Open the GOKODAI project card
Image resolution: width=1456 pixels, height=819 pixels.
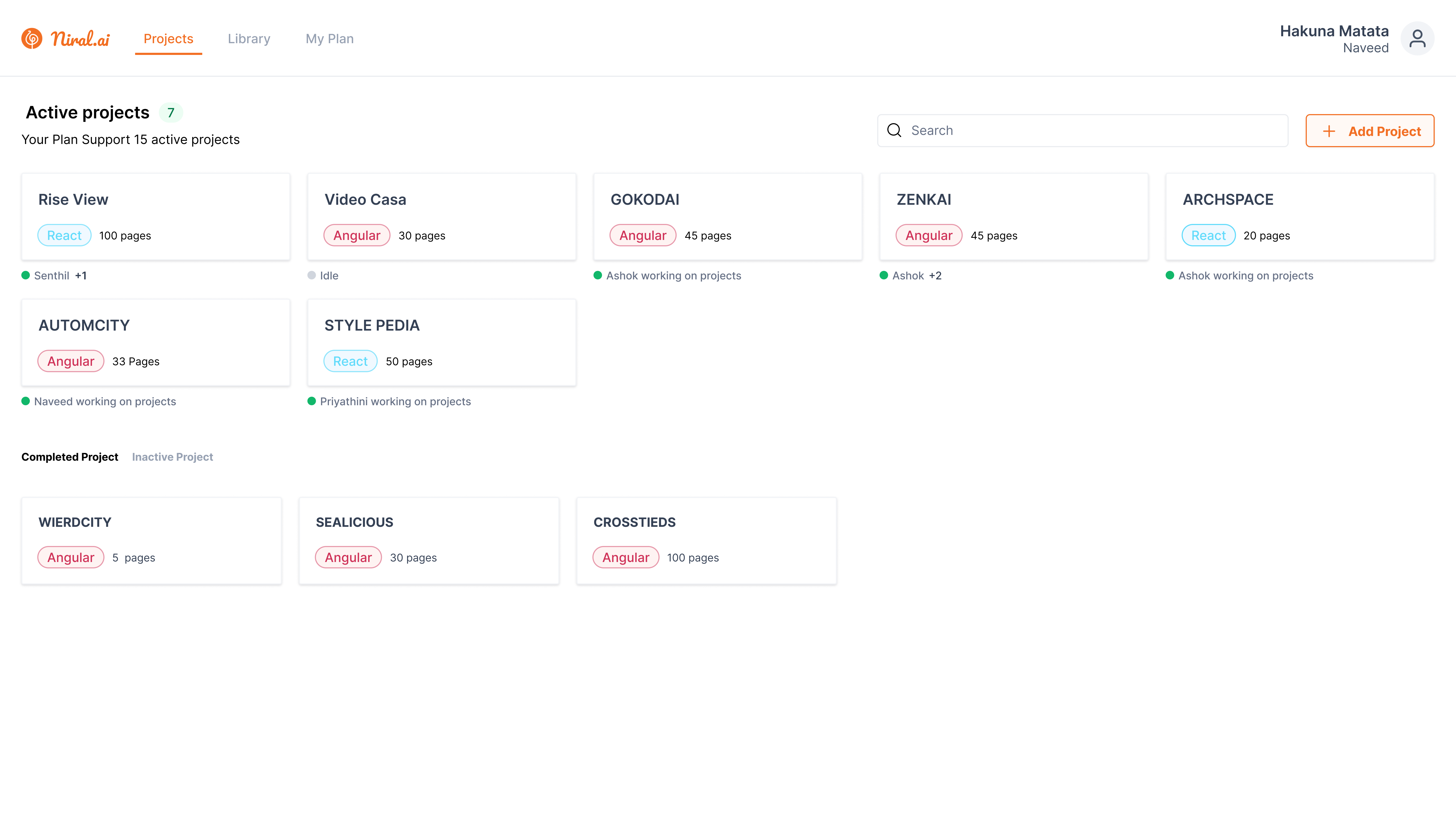click(727, 217)
